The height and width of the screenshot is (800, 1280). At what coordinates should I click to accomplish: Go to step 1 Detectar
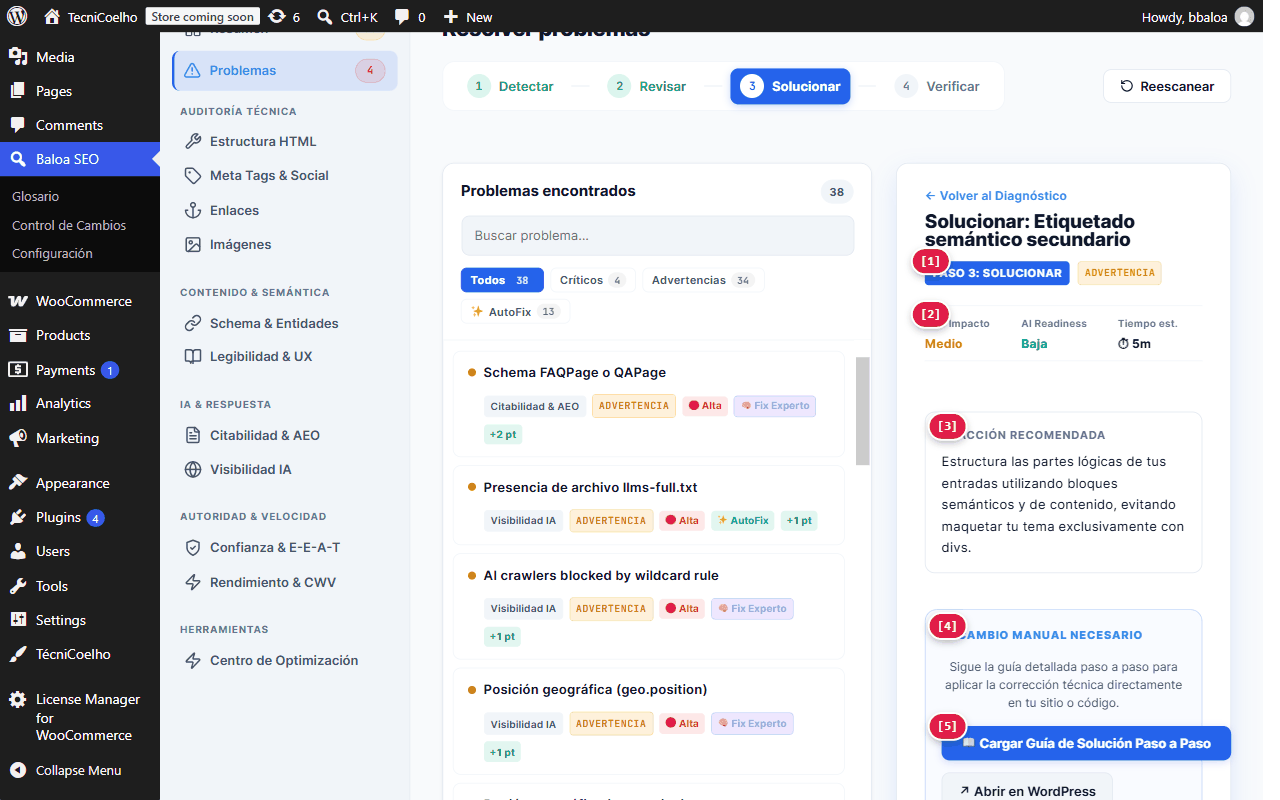(510, 86)
